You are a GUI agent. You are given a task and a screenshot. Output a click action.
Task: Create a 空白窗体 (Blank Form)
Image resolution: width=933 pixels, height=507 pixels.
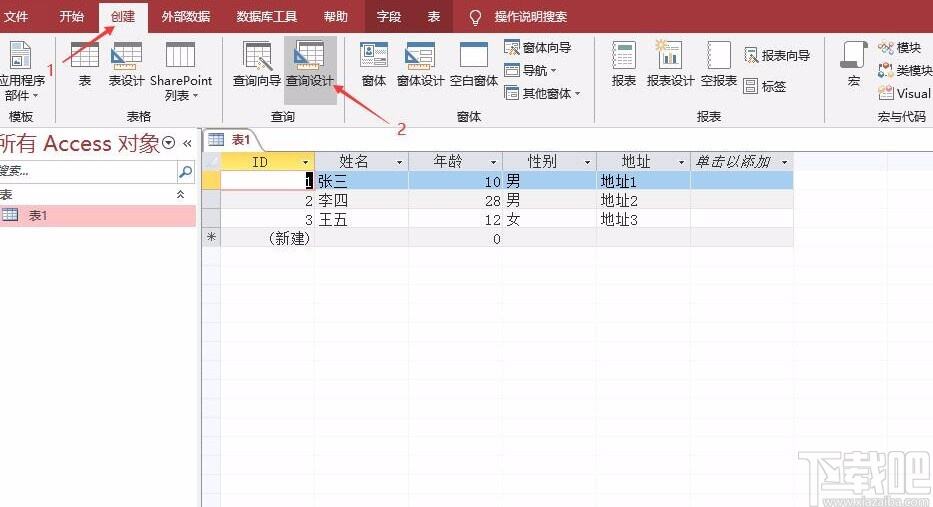tap(474, 64)
